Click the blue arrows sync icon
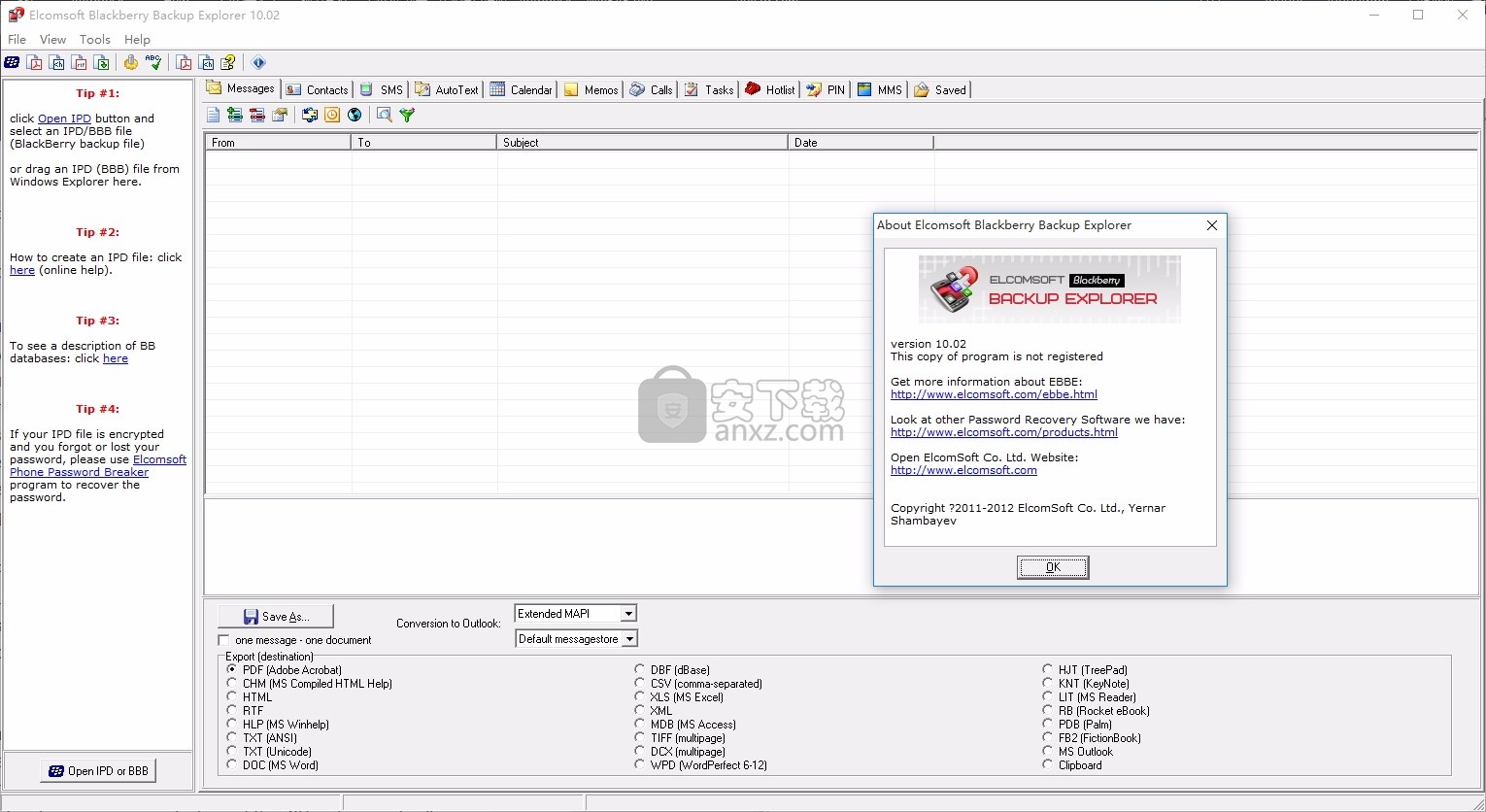This screenshot has width=1486, height=812. tap(310, 115)
